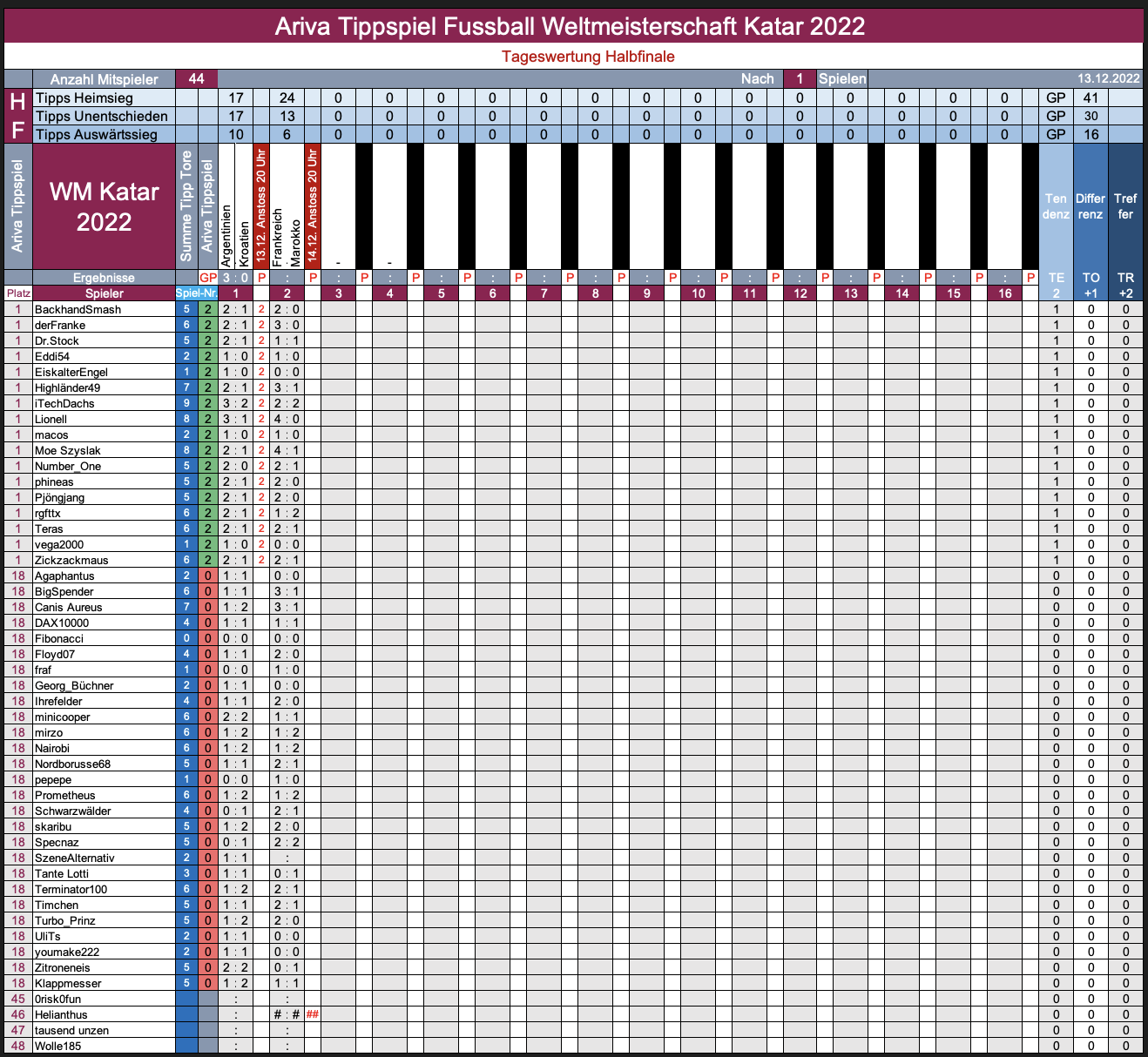
Task: Click the Tipps Auswärtssieg row label
Action: pyautogui.click(x=97, y=135)
